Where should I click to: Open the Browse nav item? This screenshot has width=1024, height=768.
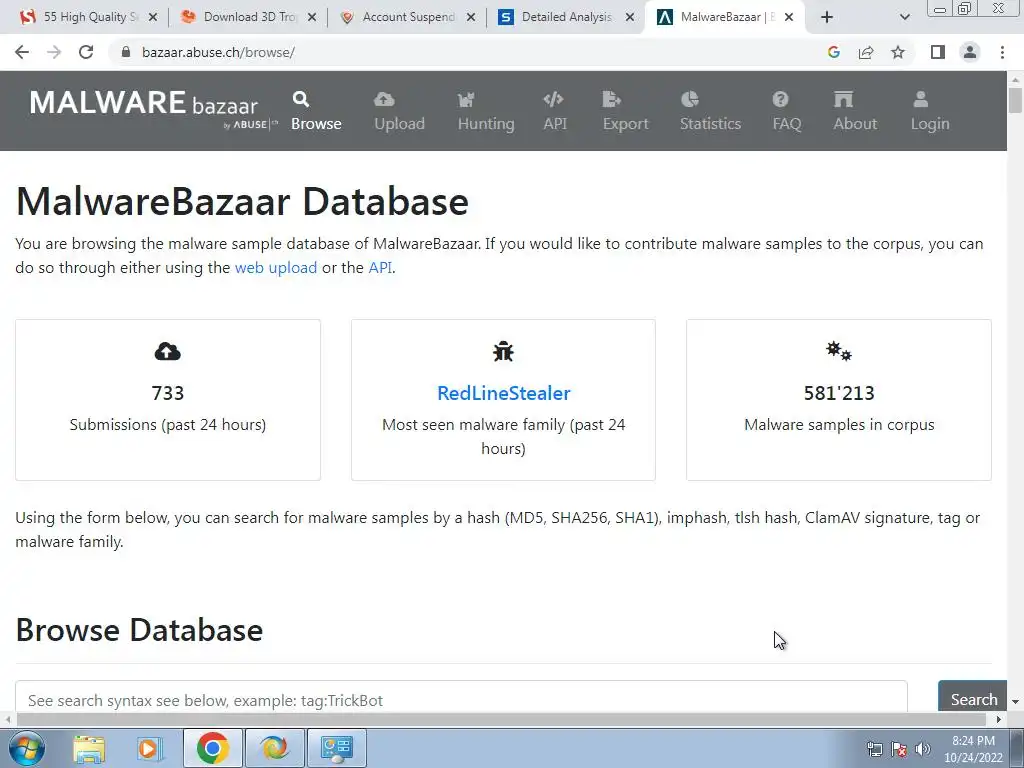coord(316,112)
